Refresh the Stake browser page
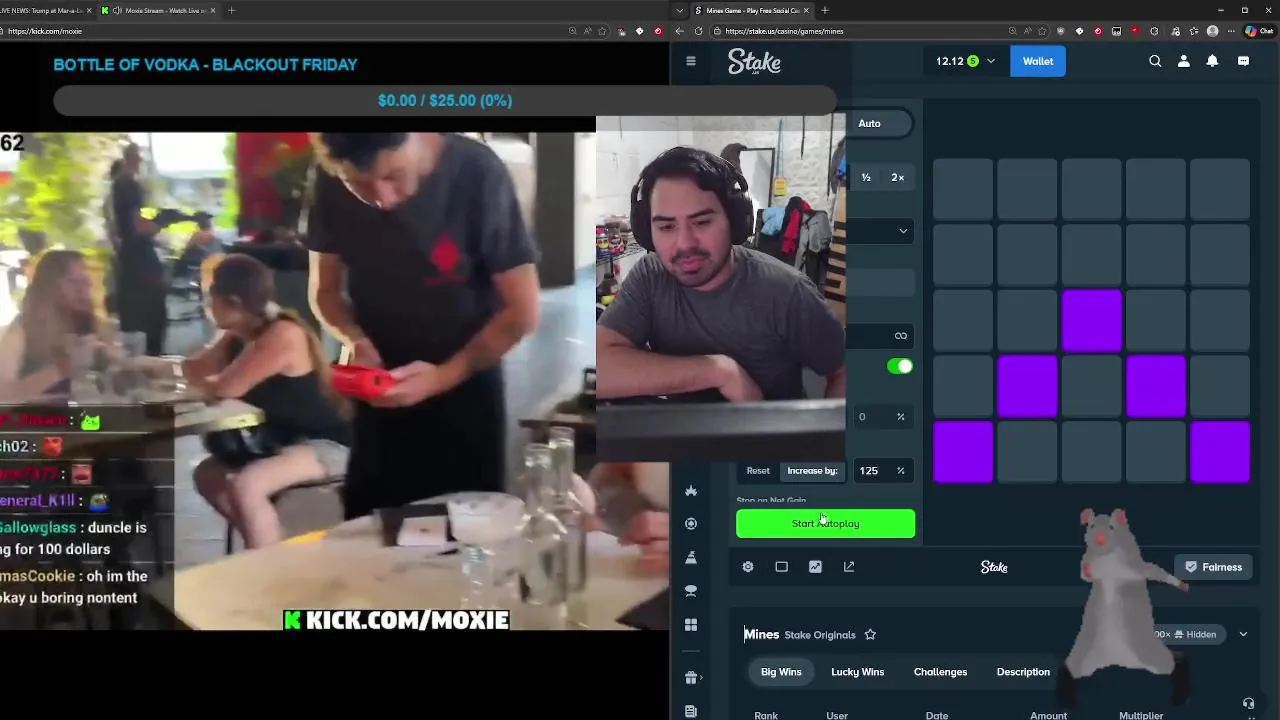Screen dimensions: 1280x720 [698, 31]
